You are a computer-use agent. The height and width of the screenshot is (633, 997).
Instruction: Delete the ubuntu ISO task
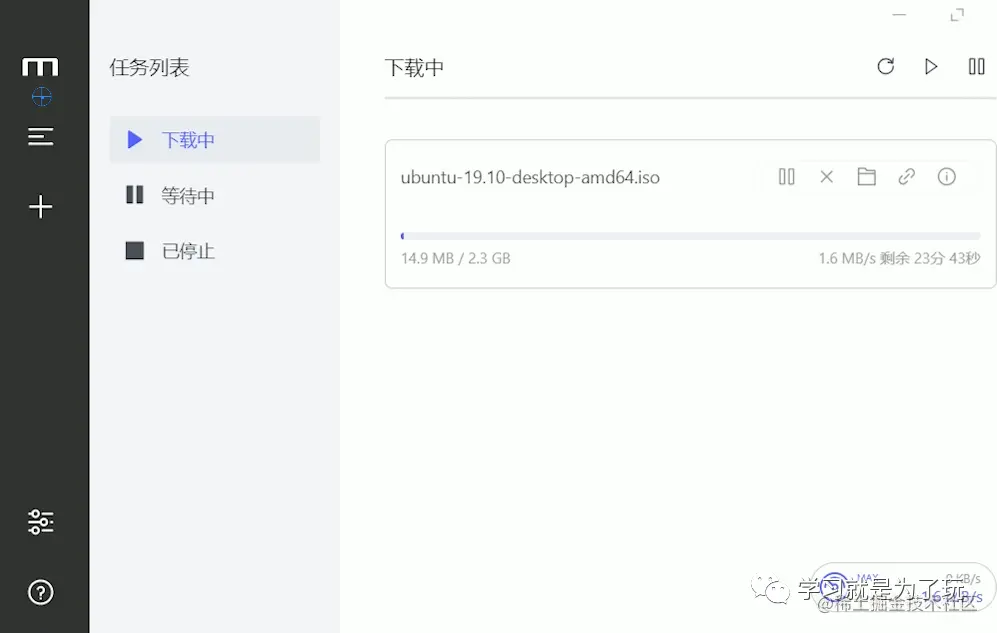(x=826, y=176)
